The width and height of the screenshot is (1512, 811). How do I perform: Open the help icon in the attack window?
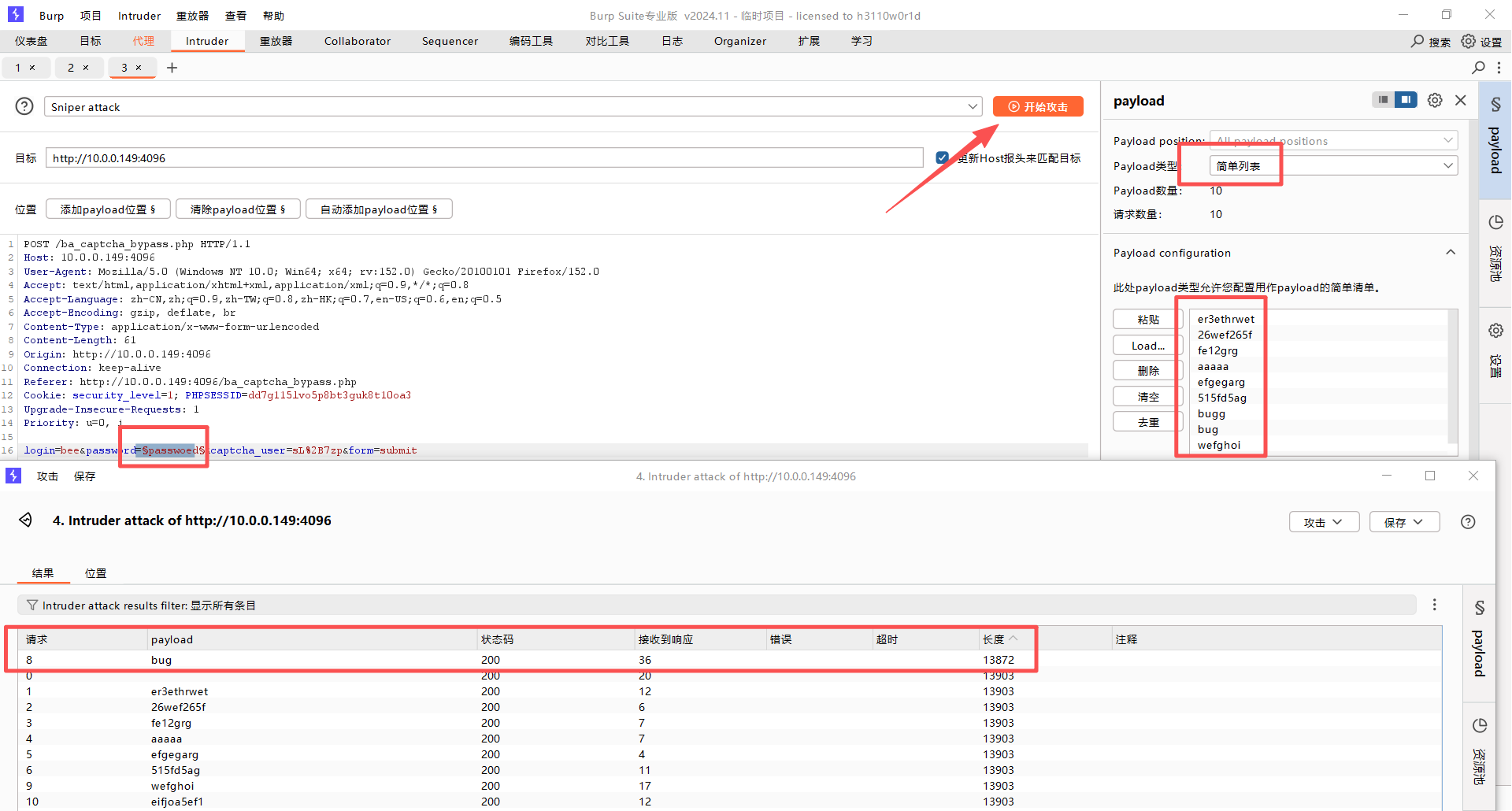(x=1468, y=522)
